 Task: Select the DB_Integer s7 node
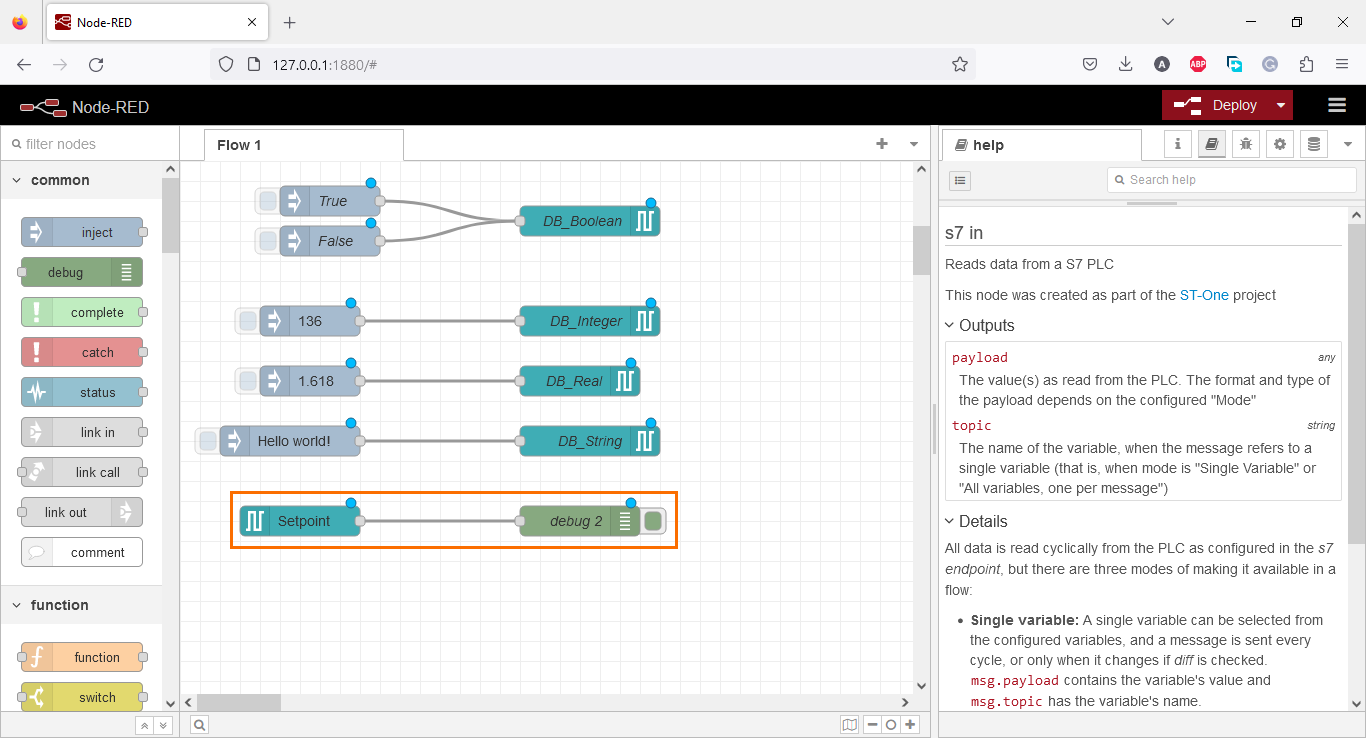click(590, 321)
